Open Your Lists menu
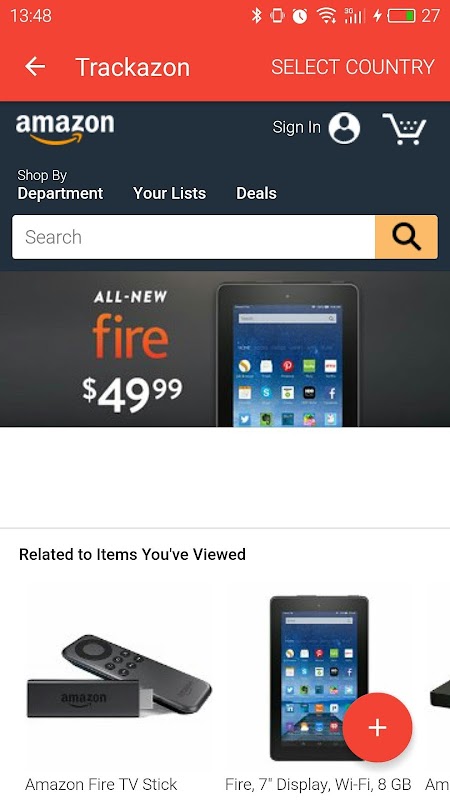 [x=169, y=193]
